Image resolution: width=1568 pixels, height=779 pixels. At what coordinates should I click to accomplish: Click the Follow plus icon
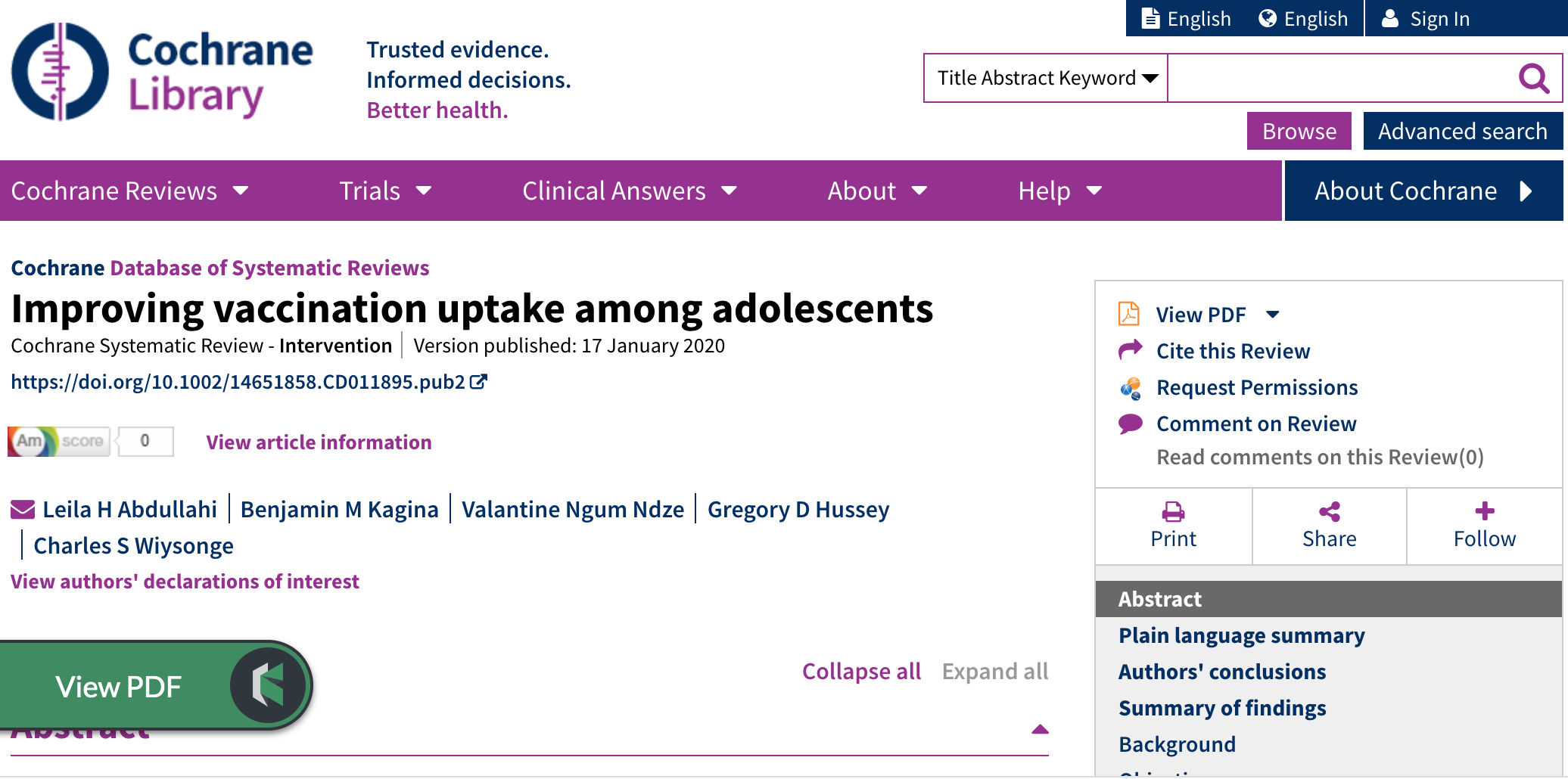click(1484, 511)
